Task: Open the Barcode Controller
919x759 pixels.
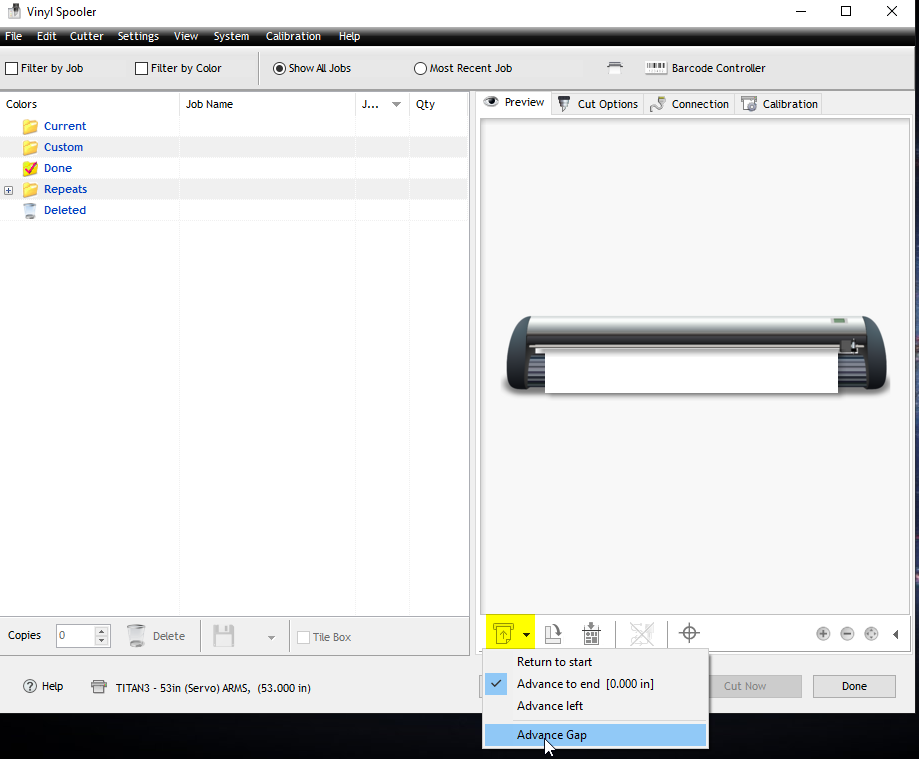Action: click(706, 68)
